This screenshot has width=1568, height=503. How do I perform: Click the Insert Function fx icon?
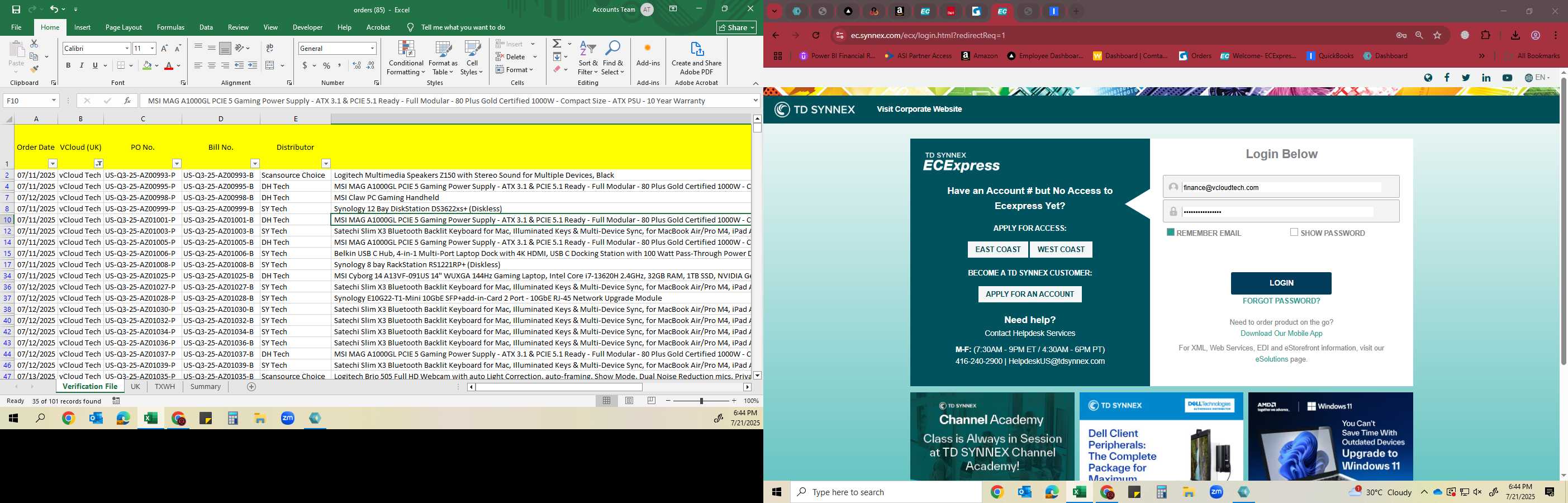point(127,101)
